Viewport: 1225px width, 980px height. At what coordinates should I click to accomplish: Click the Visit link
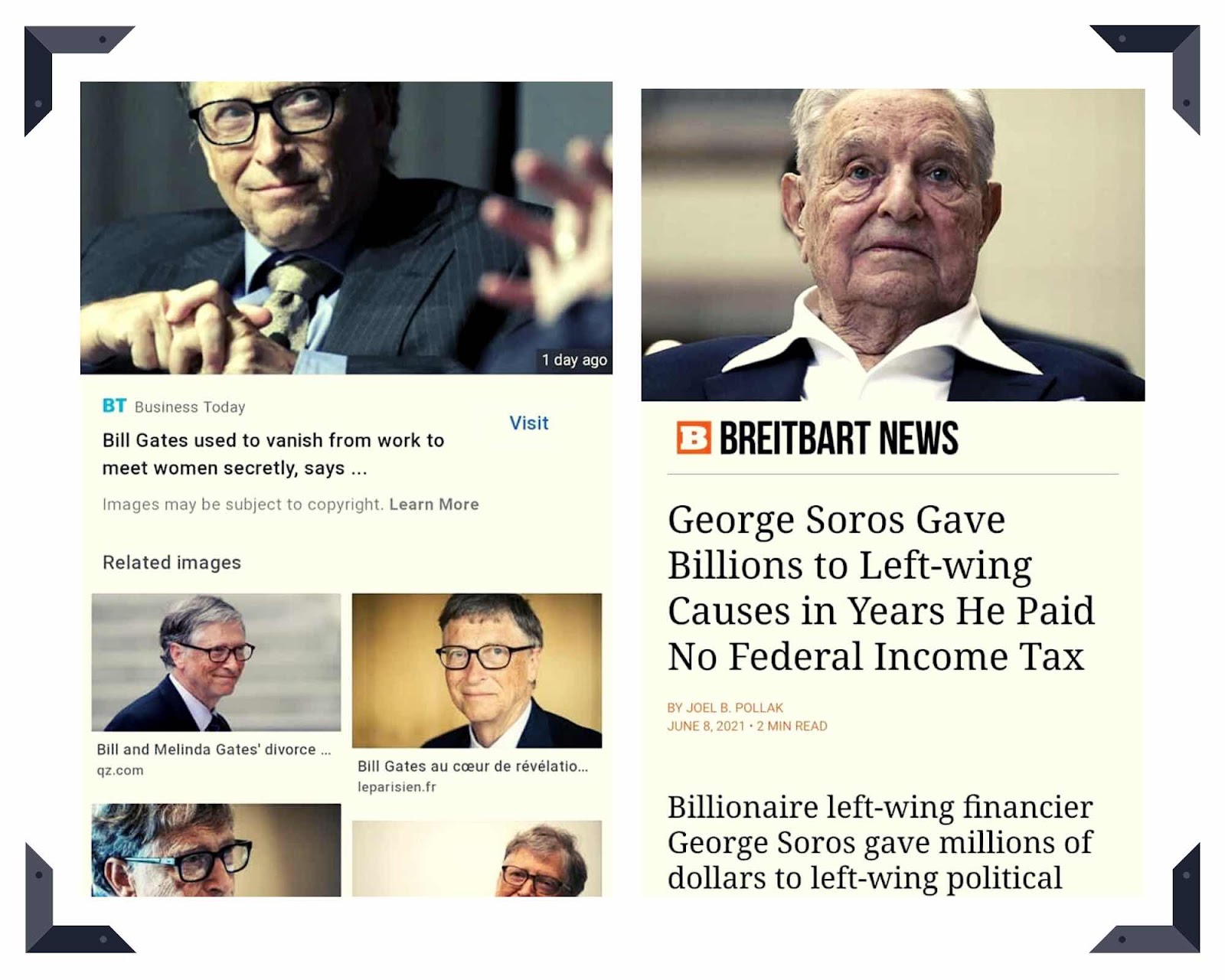[x=529, y=423]
